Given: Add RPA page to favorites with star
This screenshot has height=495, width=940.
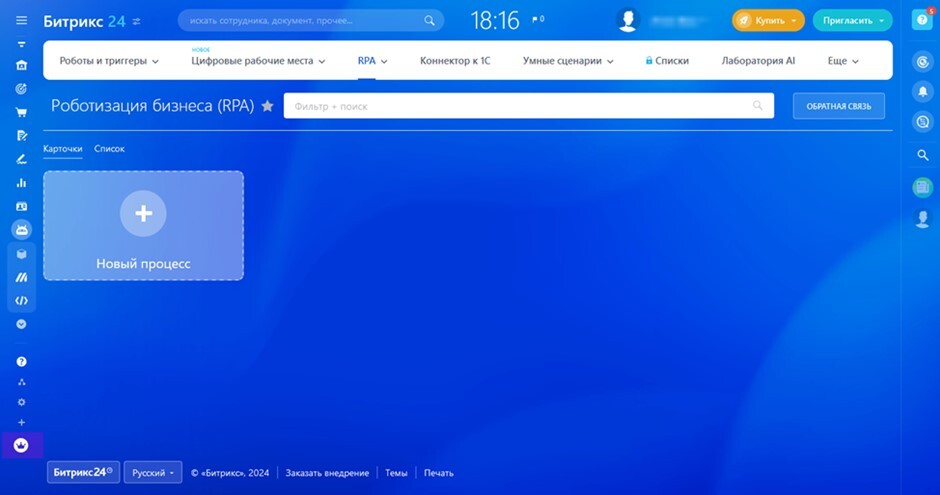Looking at the screenshot, I should coord(267,106).
